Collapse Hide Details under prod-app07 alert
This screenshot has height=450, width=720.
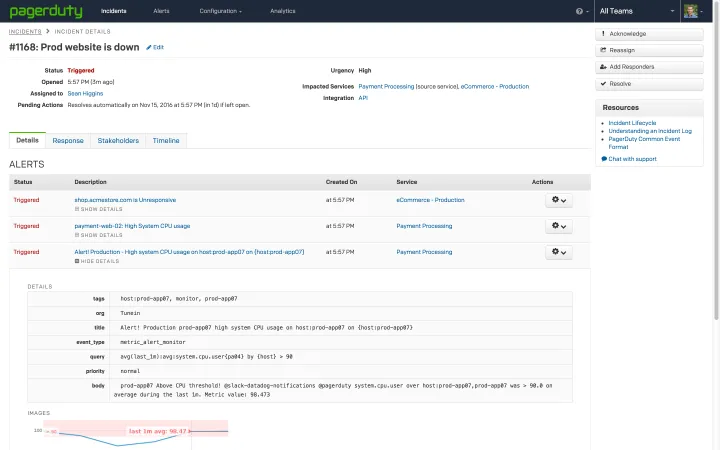(x=98, y=261)
